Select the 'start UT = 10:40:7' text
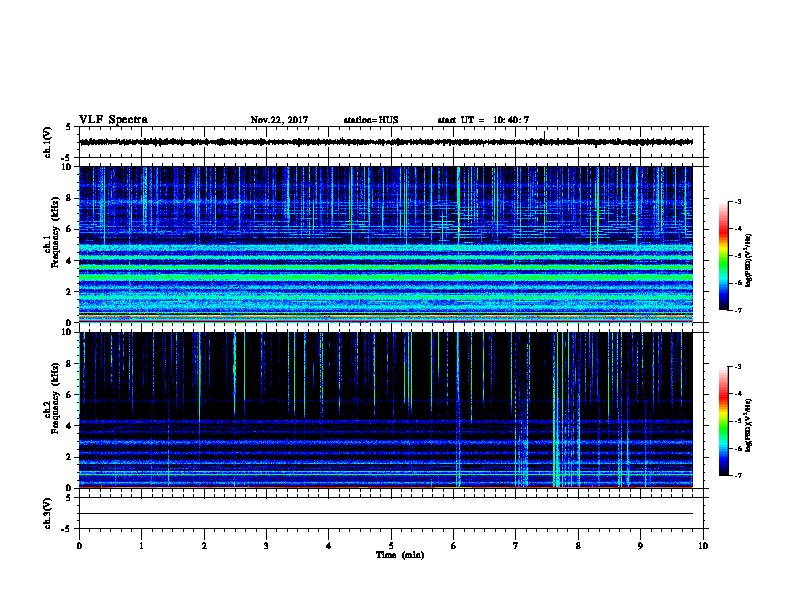792x612 pixels. [x=483, y=120]
